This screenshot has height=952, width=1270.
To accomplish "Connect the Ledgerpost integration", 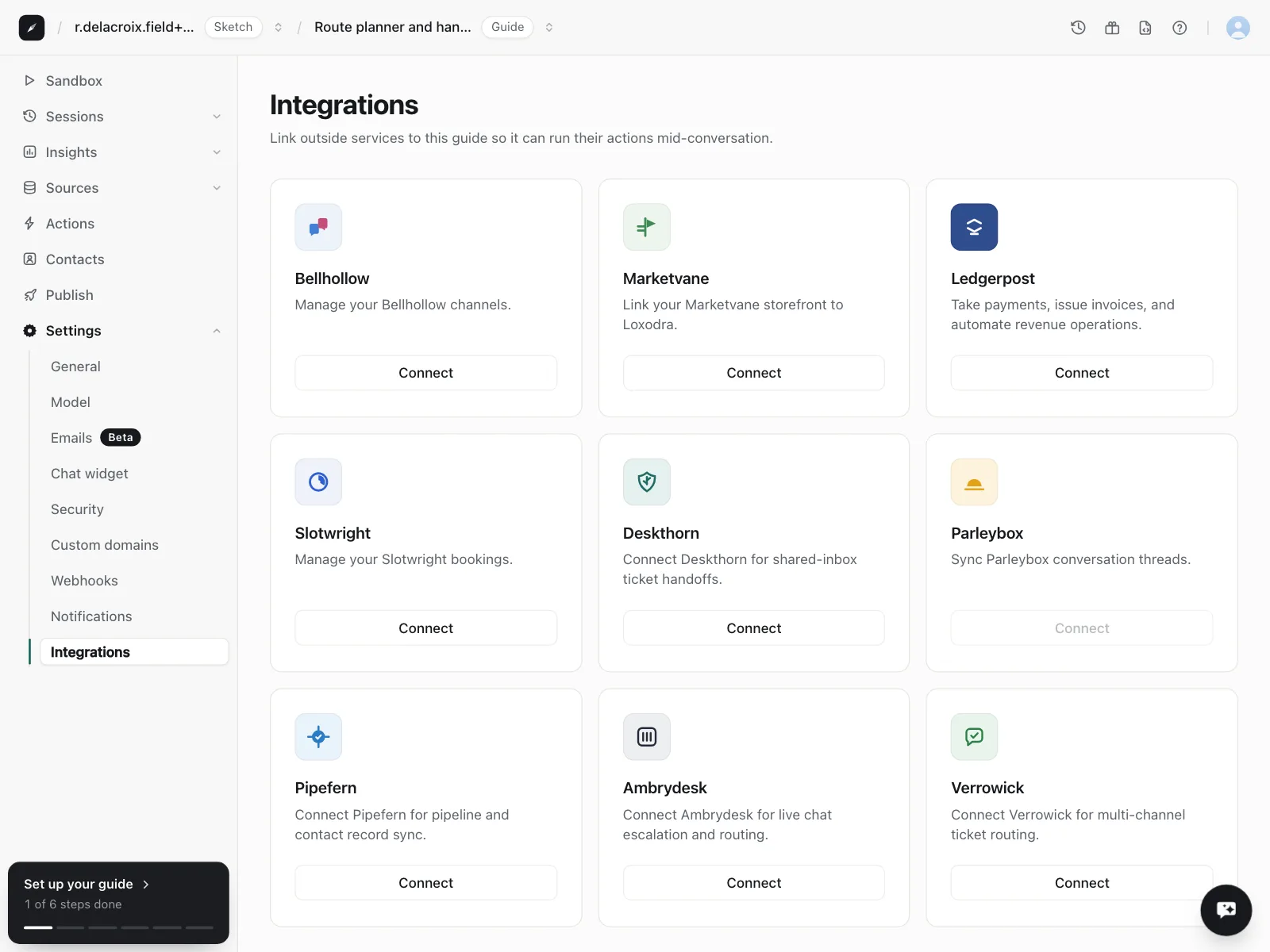I will point(1082,373).
